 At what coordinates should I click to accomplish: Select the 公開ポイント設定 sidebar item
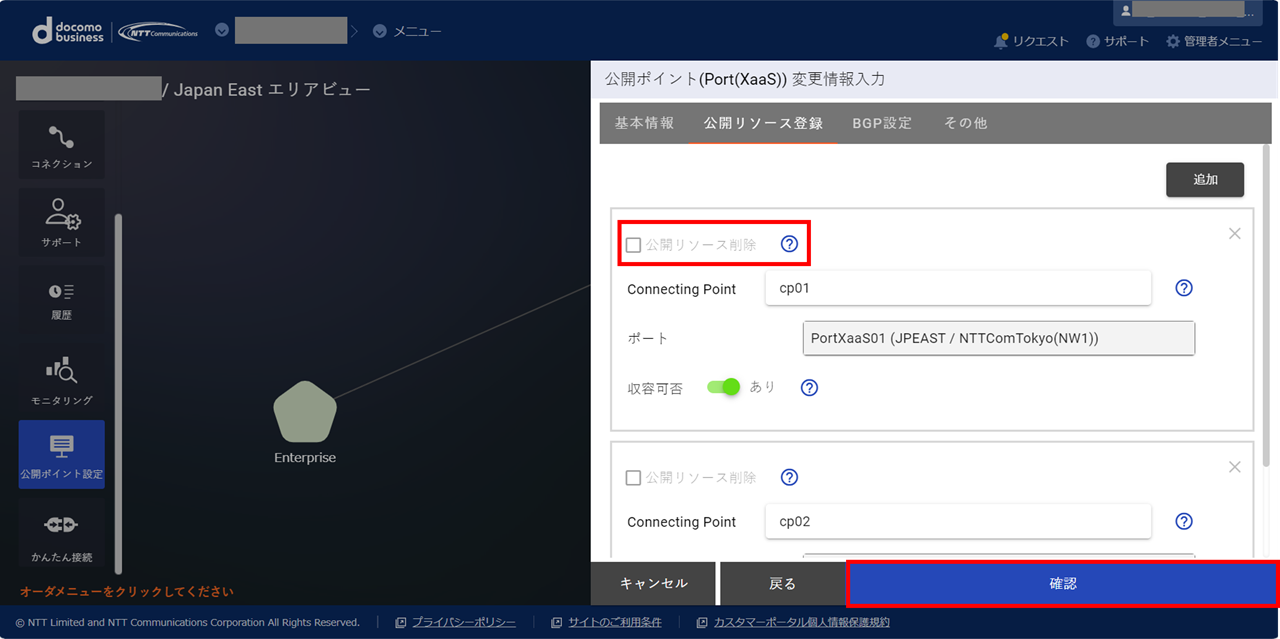tap(62, 454)
